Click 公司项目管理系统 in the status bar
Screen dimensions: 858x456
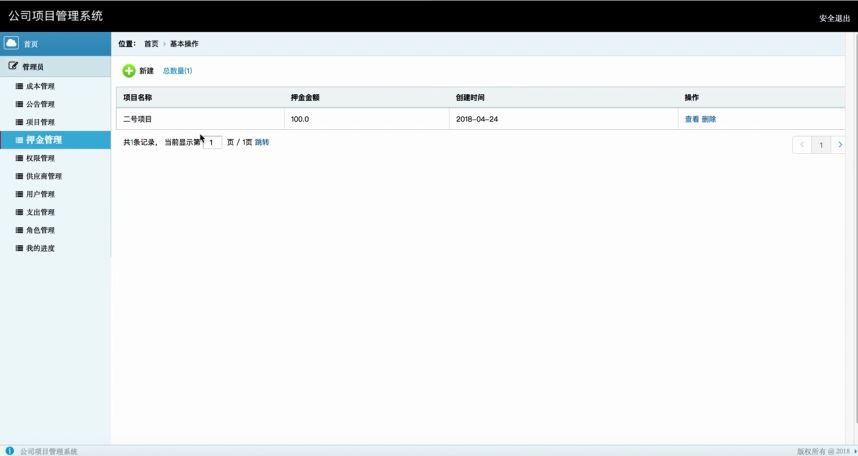[49, 452]
